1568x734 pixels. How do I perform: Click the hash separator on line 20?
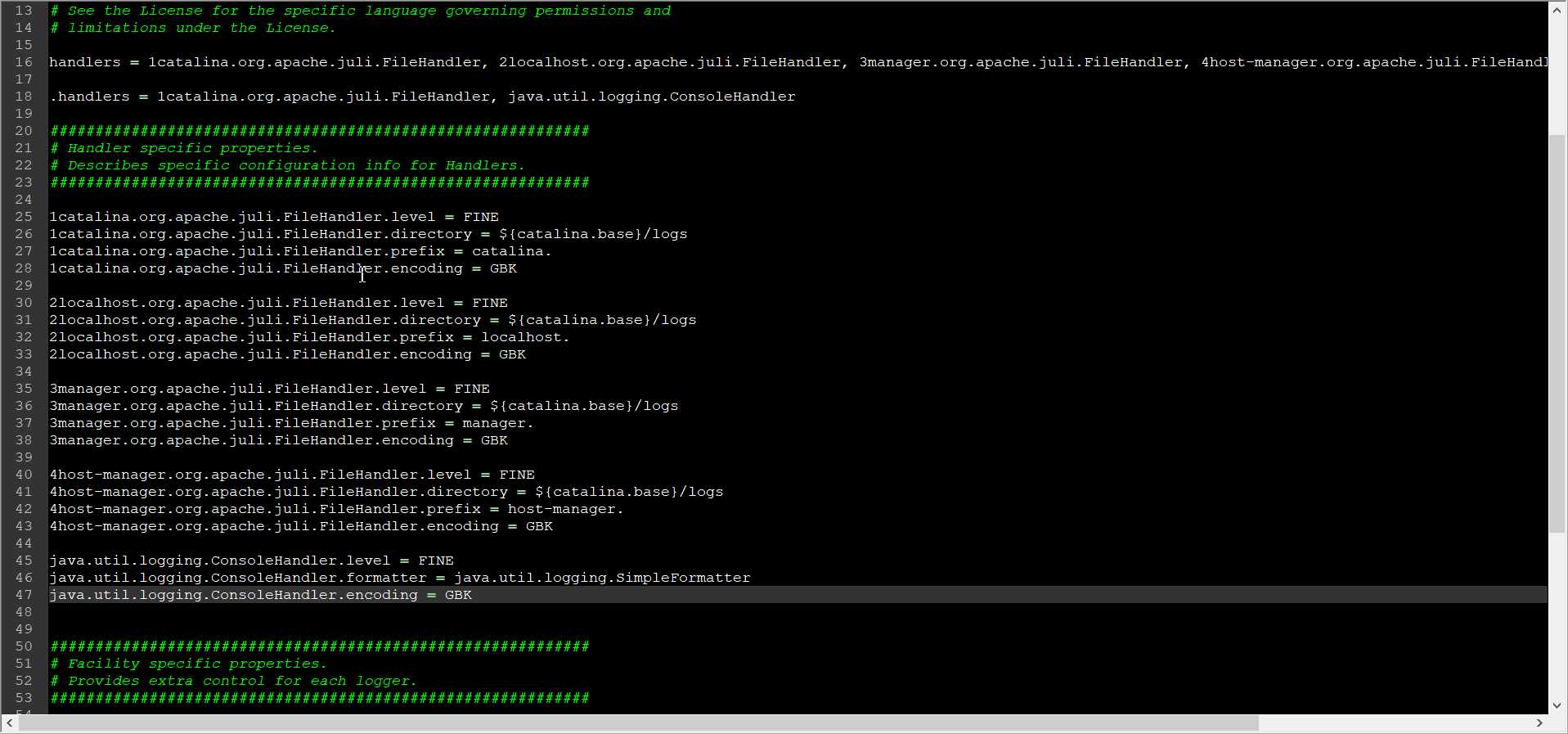[x=319, y=131]
